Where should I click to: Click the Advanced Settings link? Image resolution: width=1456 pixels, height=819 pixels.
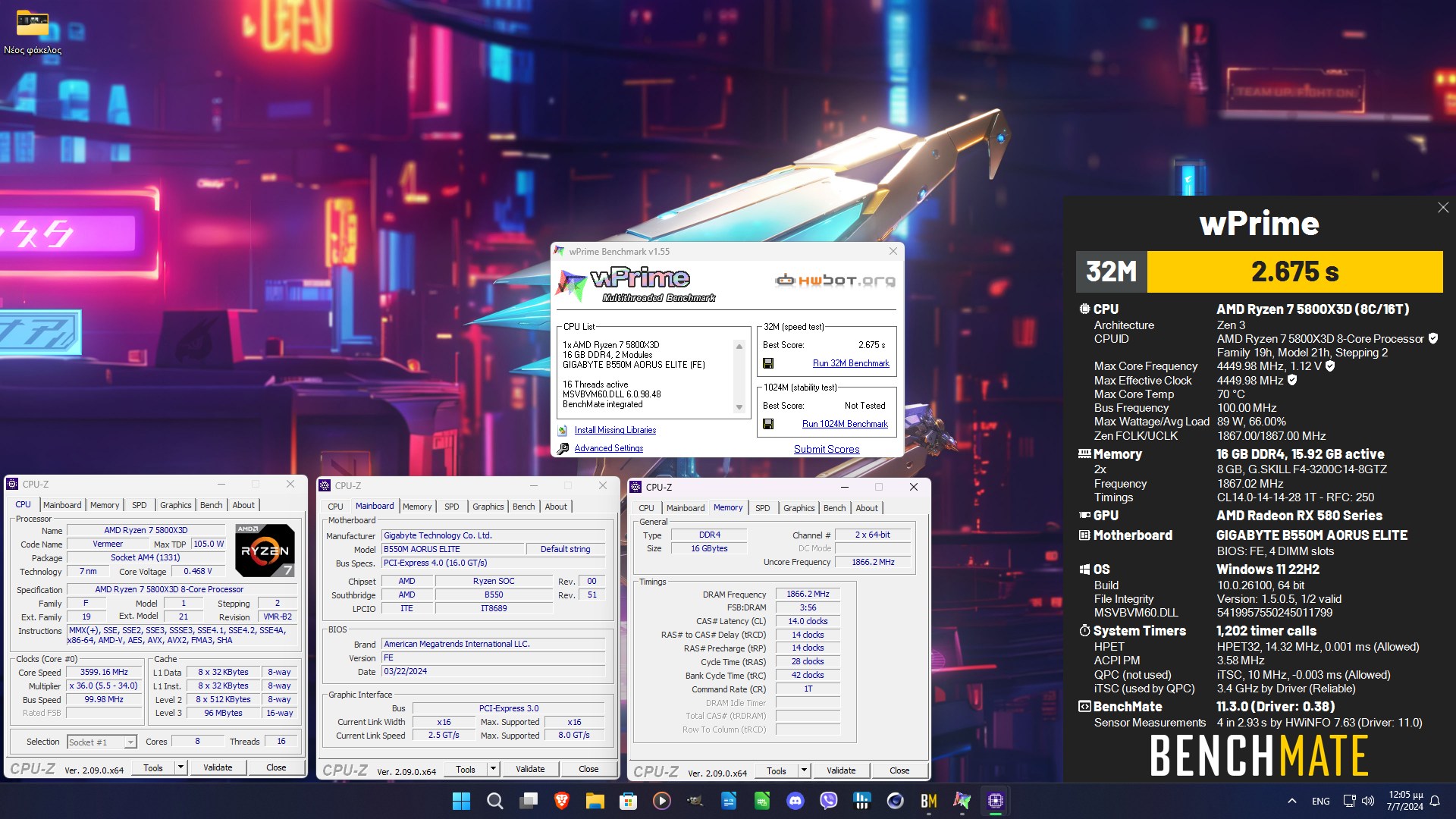point(609,448)
